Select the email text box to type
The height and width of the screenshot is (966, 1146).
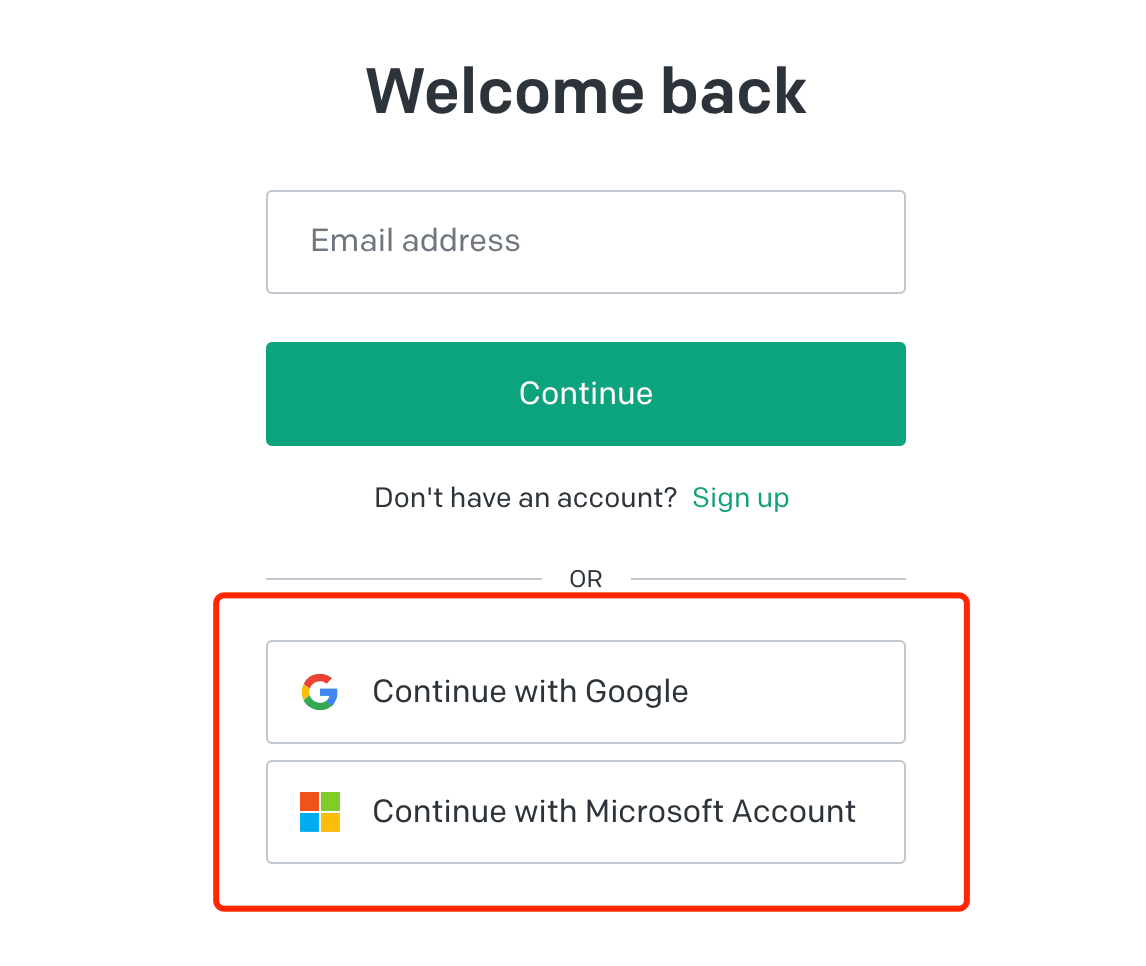click(585, 242)
